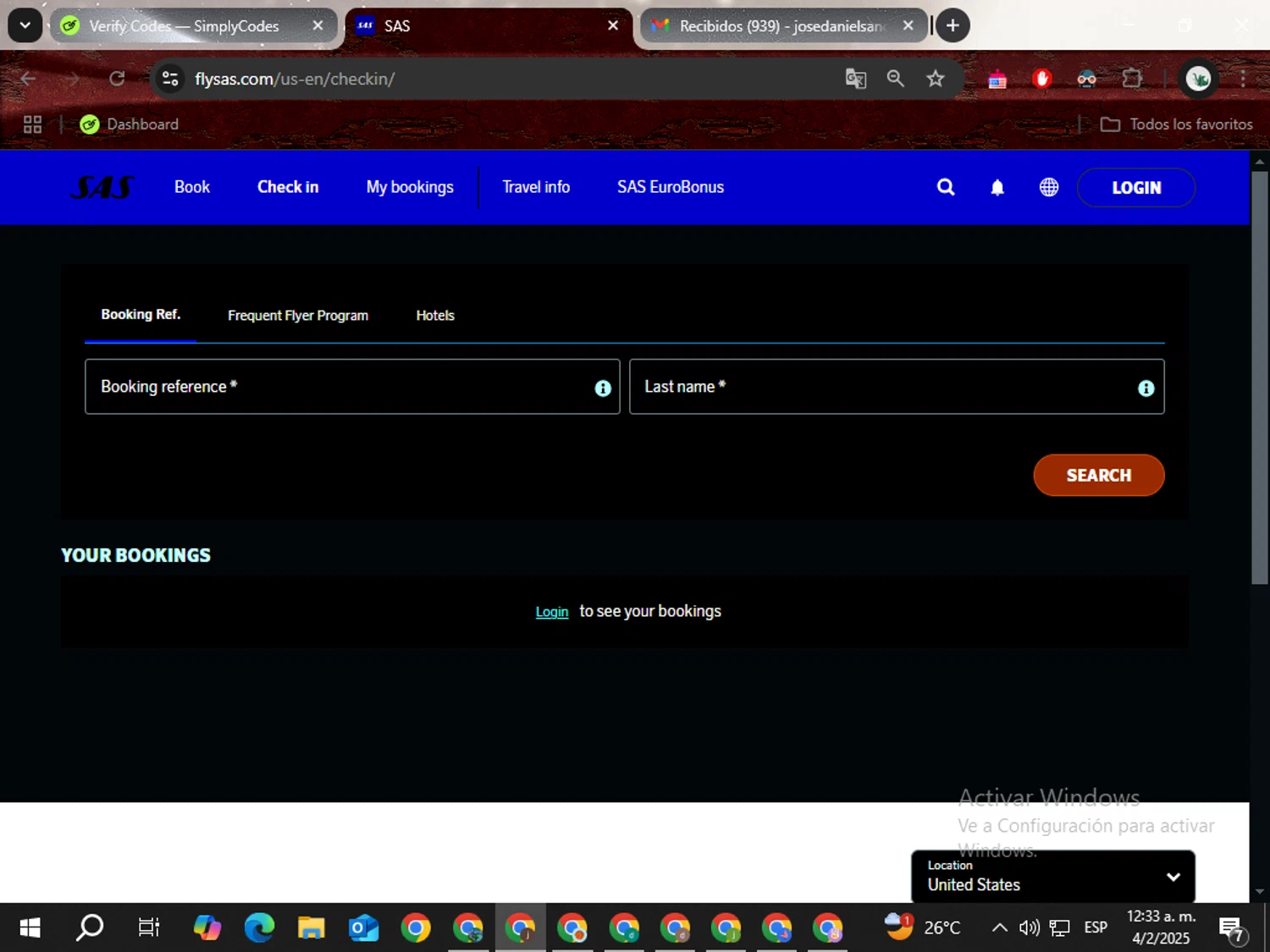Open the red shield extension icon
Screen dimensions: 1270x952
tap(1042, 79)
